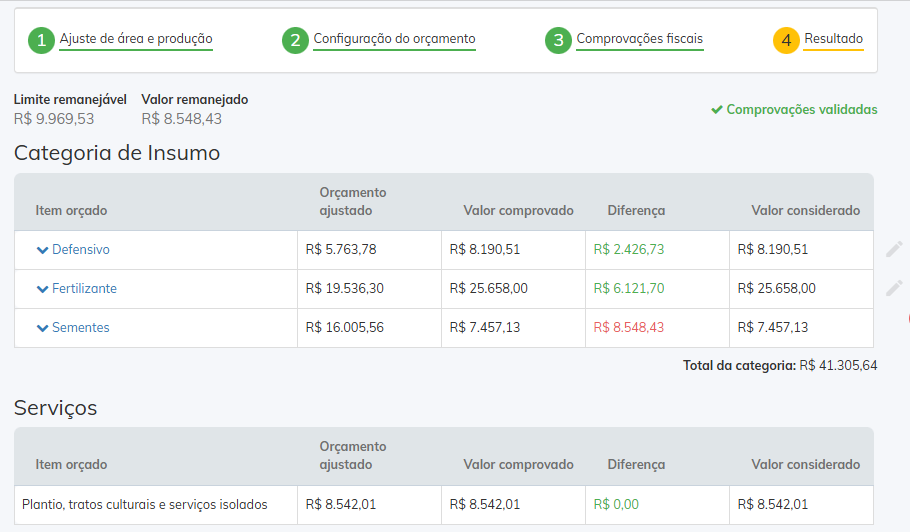Click Fertilizante Valor comprovado cell
Screen dimensions: 910x532
click(489, 288)
